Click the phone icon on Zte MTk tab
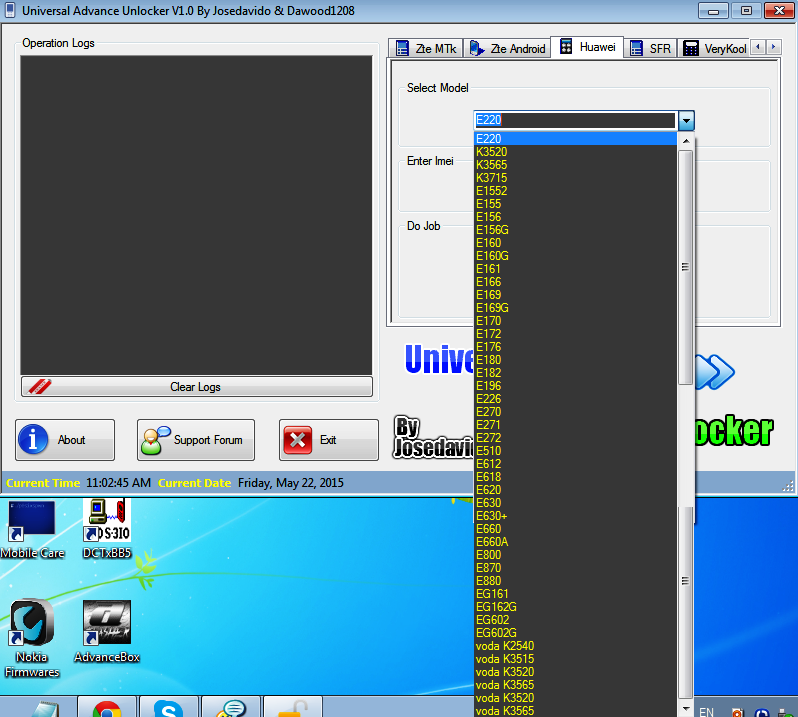798x717 pixels. point(402,48)
